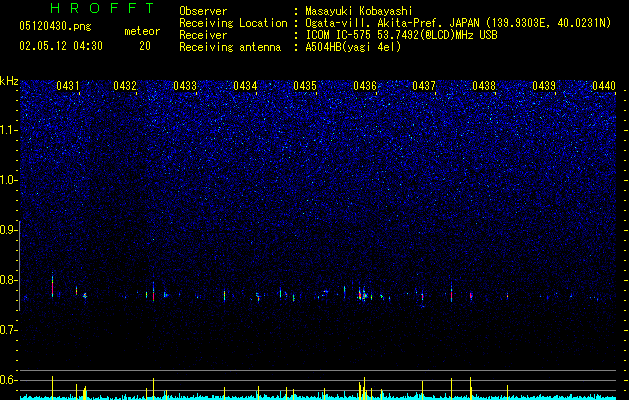Click the 0434 time marker

coord(245,86)
